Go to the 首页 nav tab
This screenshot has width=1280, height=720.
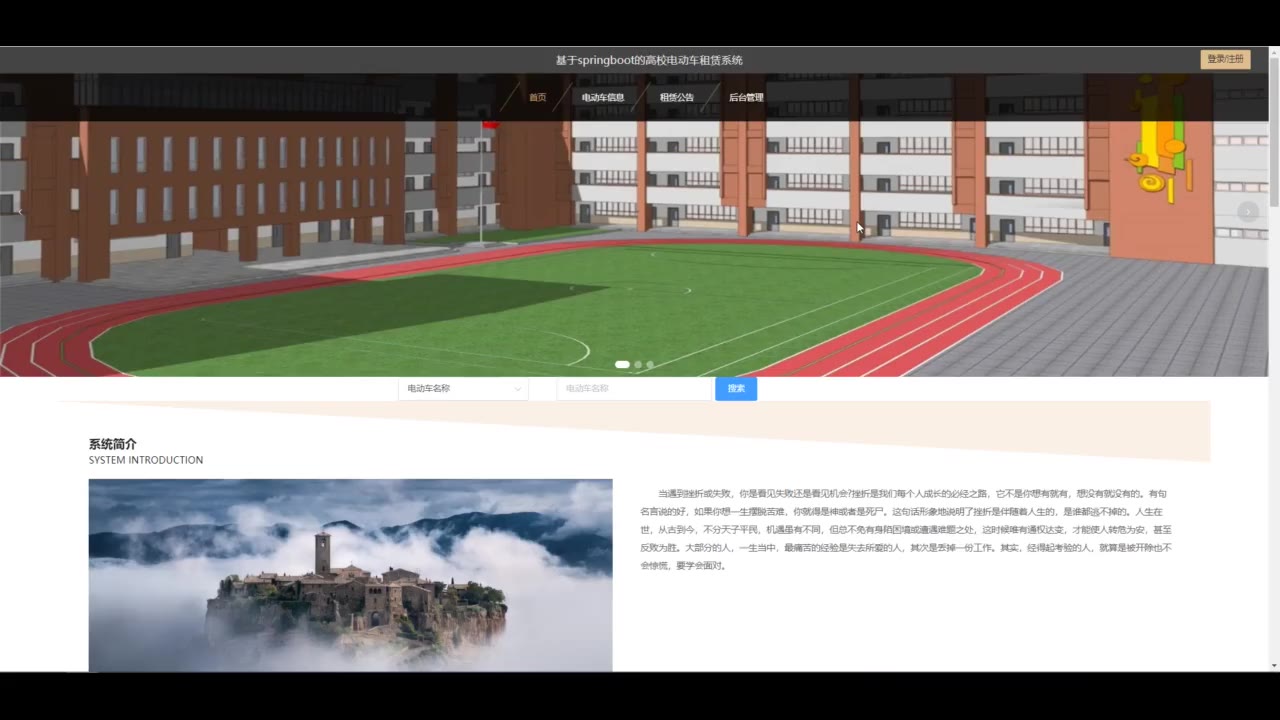pos(538,97)
